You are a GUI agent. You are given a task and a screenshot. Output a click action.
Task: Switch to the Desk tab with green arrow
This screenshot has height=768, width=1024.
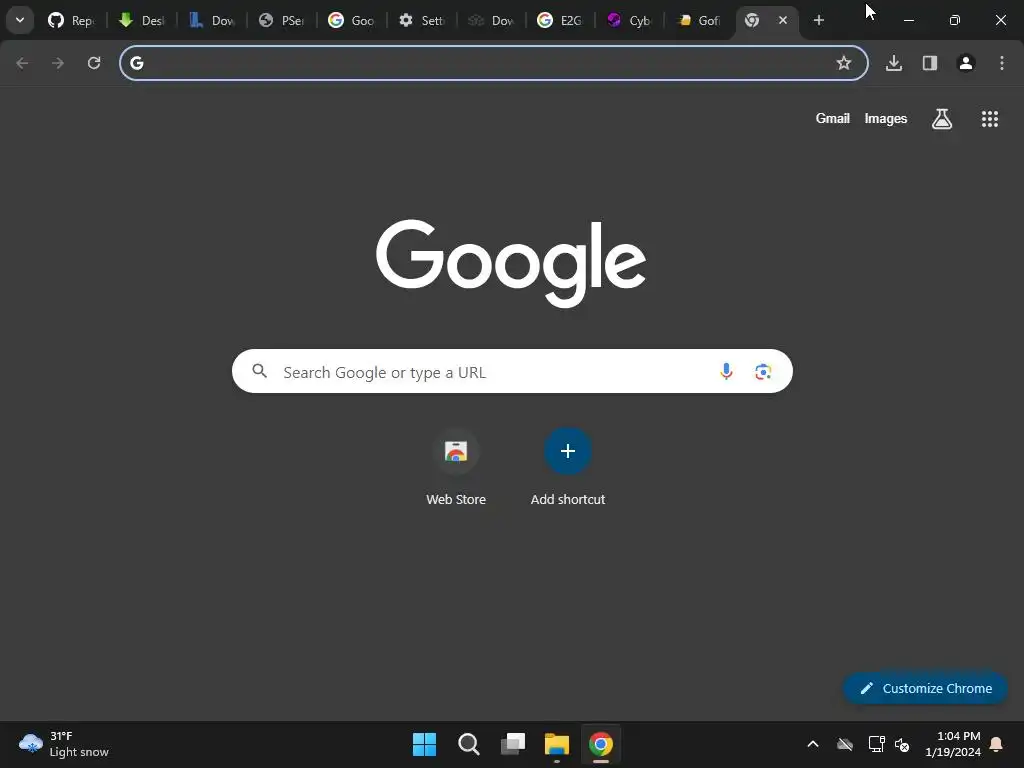[141, 20]
